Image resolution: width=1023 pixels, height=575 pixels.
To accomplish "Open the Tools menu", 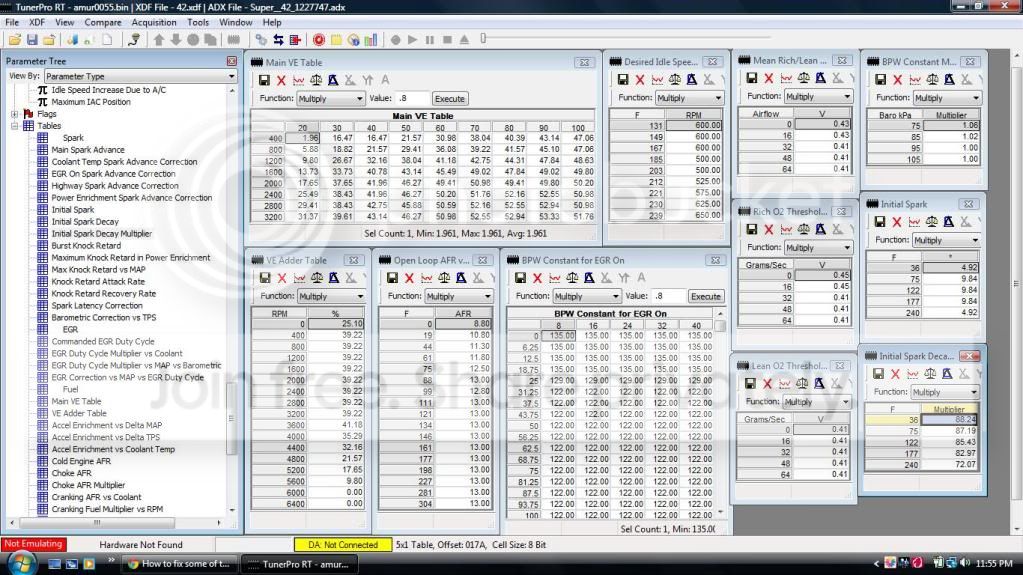I will [198, 22].
